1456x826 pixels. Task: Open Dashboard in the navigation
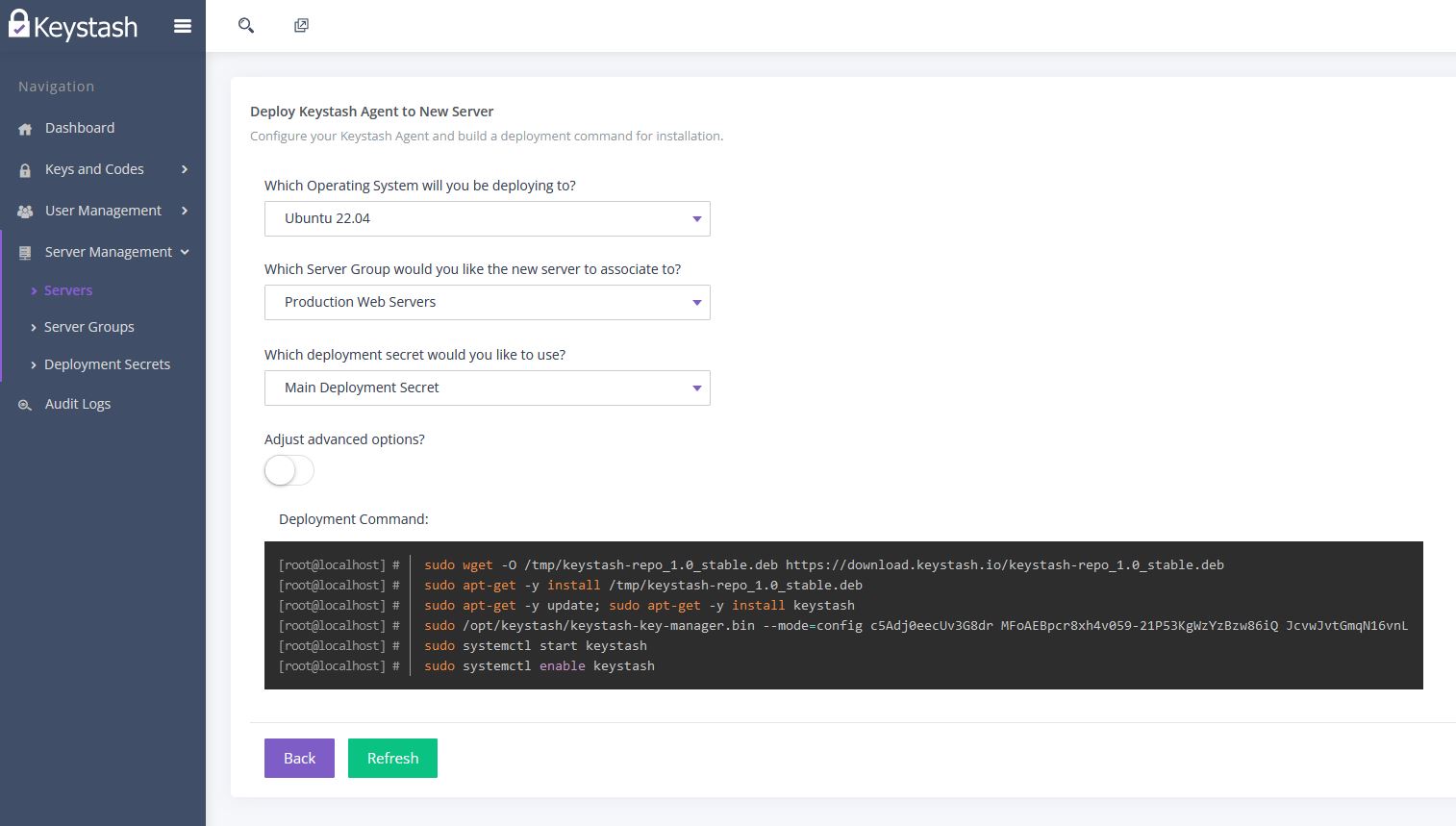pyautogui.click(x=80, y=128)
